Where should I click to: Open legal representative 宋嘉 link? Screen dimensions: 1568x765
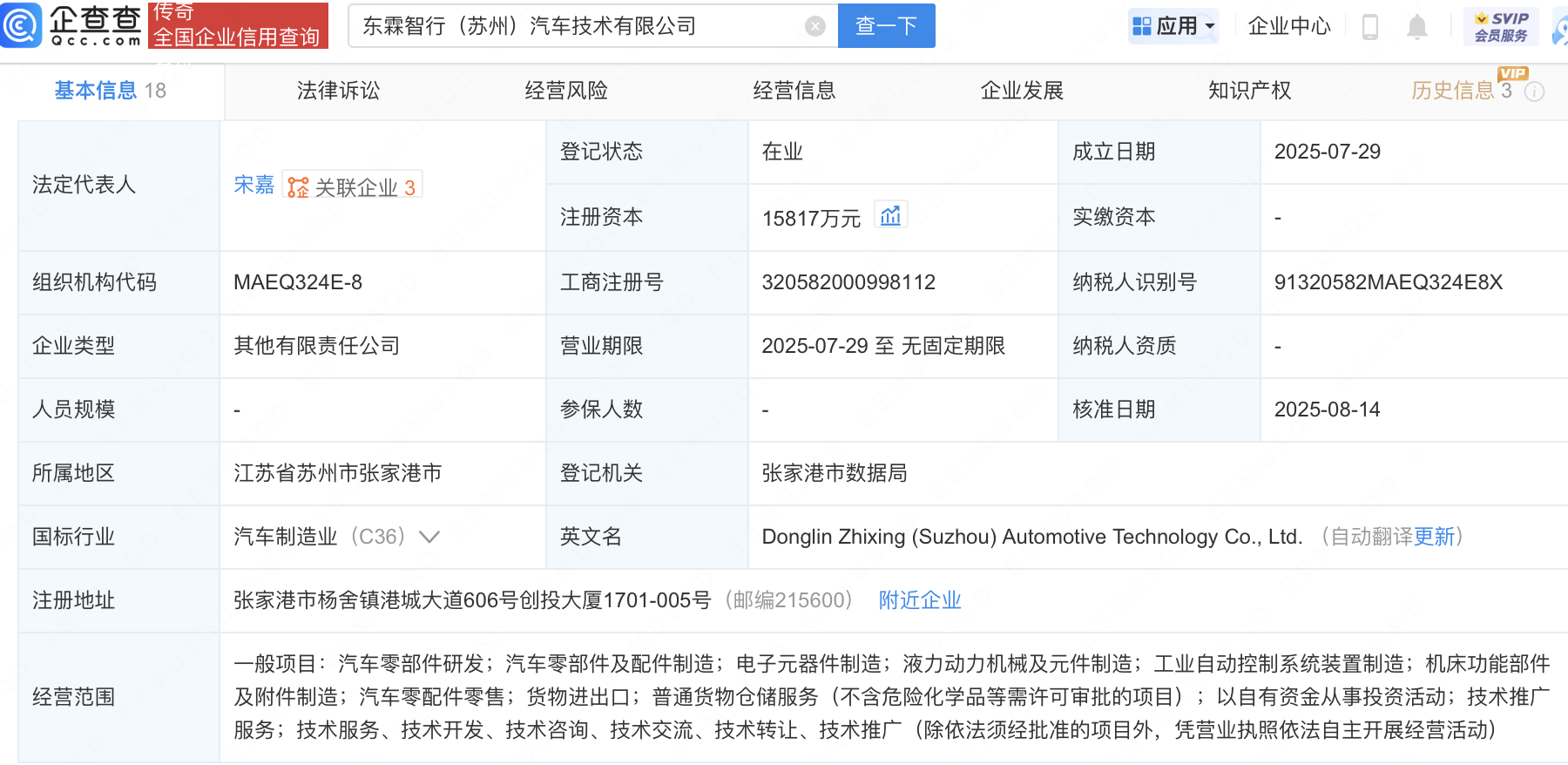(253, 185)
